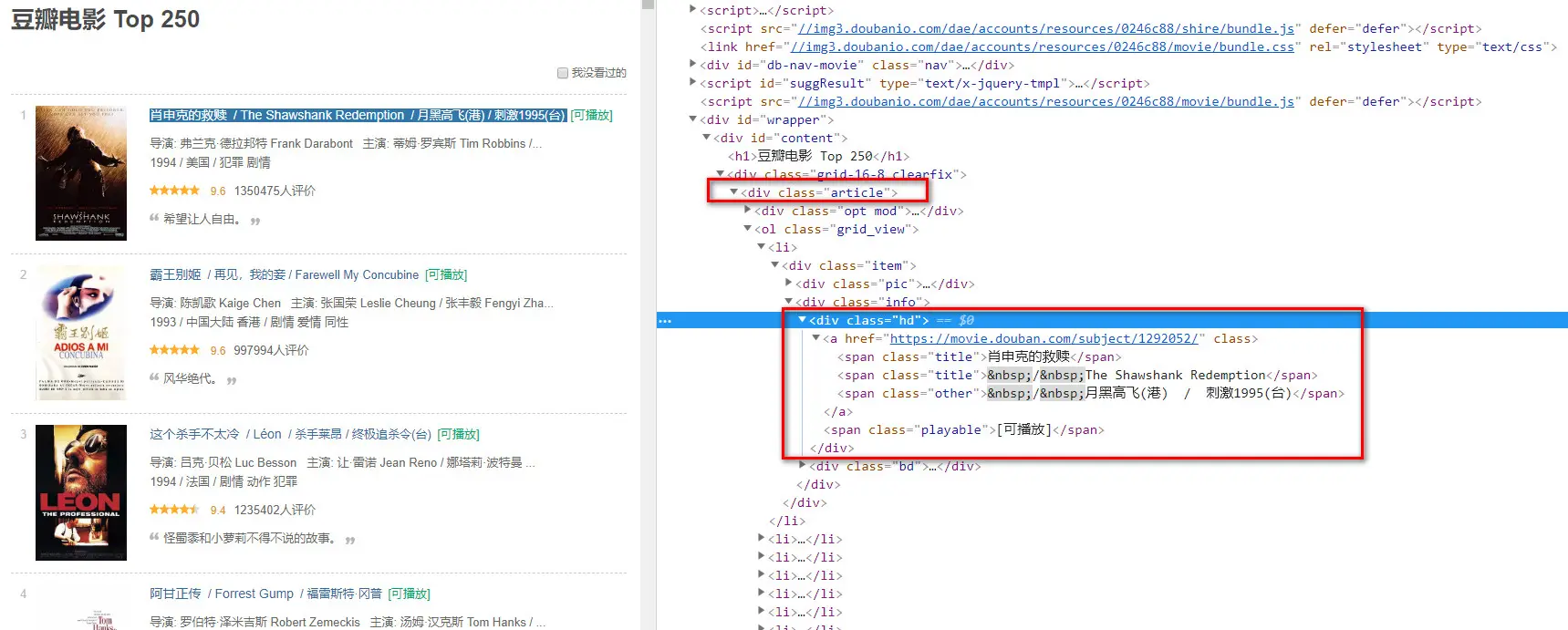The width and height of the screenshot is (1568, 630).
Task: Collapse the wrapper div node
Action: [x=692, y=119]
